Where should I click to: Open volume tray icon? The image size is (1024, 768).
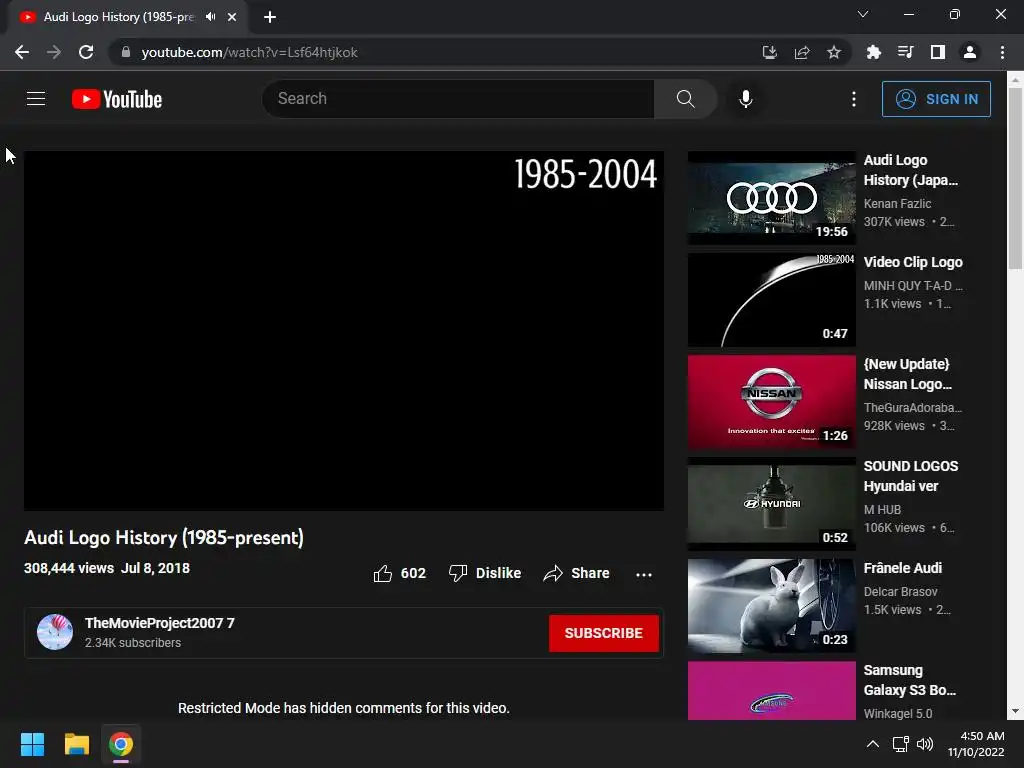pyautogui.click(x=925, y=744)
